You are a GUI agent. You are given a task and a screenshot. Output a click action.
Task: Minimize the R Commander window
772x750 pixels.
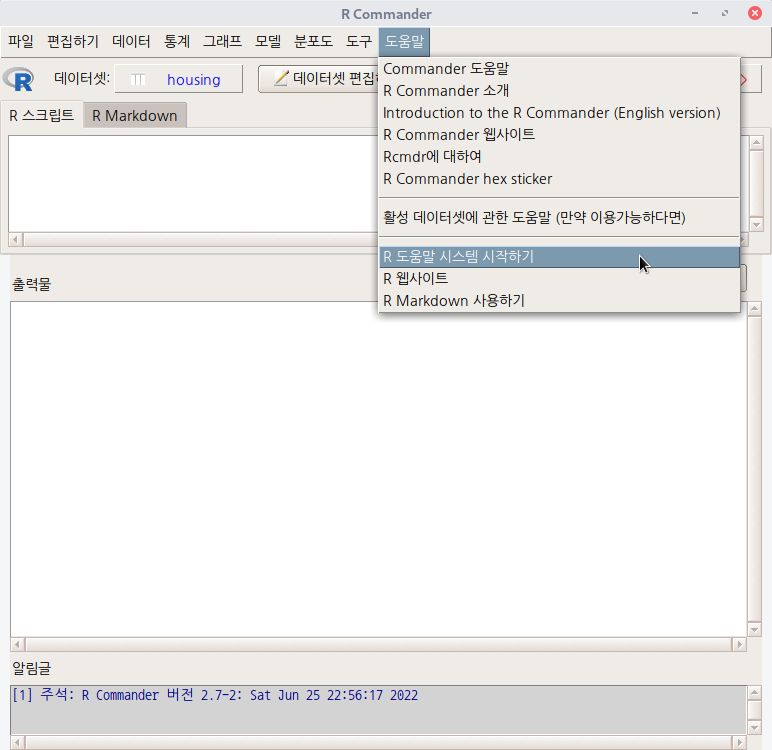(x=695, y=13)
